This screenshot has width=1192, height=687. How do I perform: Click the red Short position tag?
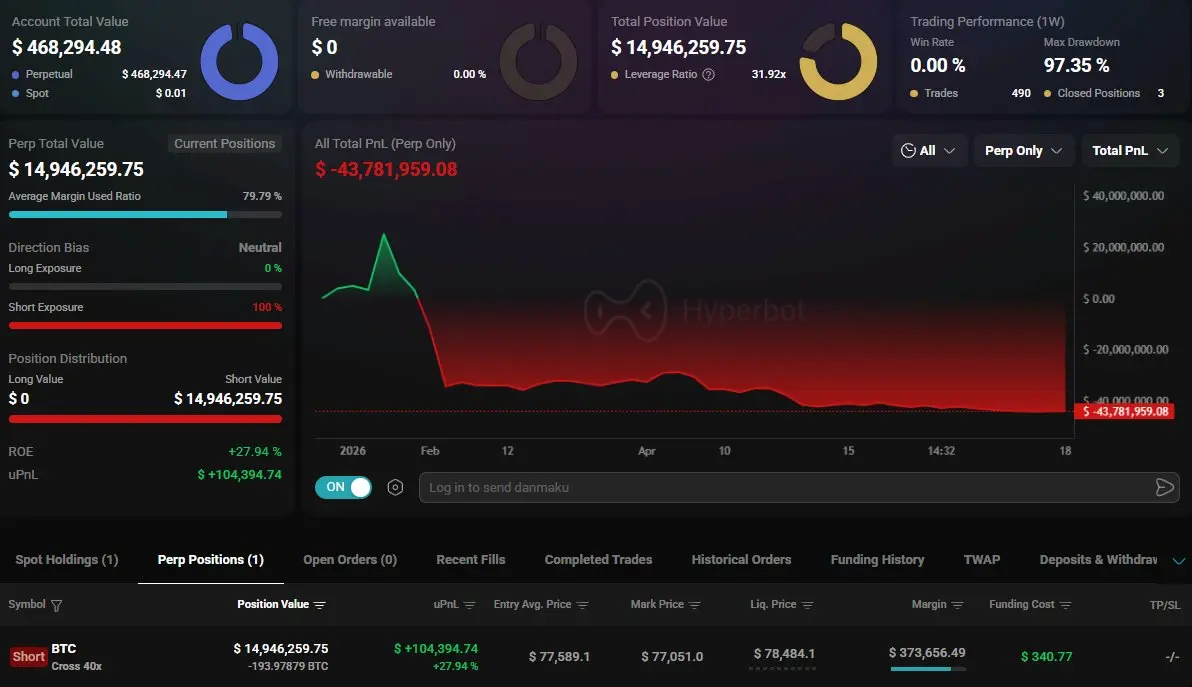(x=29, y=657)
